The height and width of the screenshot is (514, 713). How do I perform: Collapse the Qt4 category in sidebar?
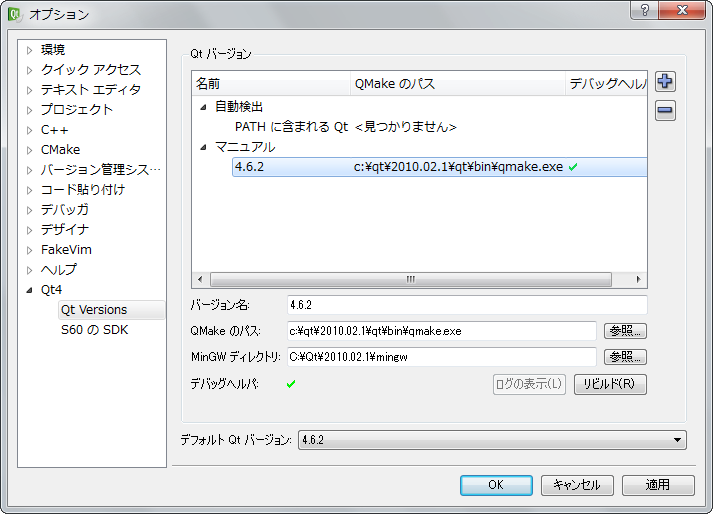point(30,290)
